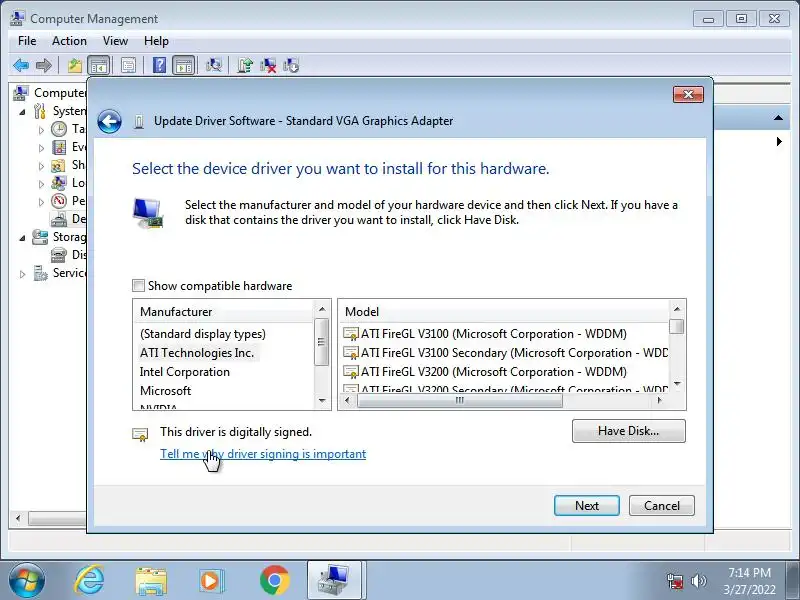This screenshot has width=800, height=600.
Task: Click the blue back arrow in driver wizard
Action: point(109,121)
